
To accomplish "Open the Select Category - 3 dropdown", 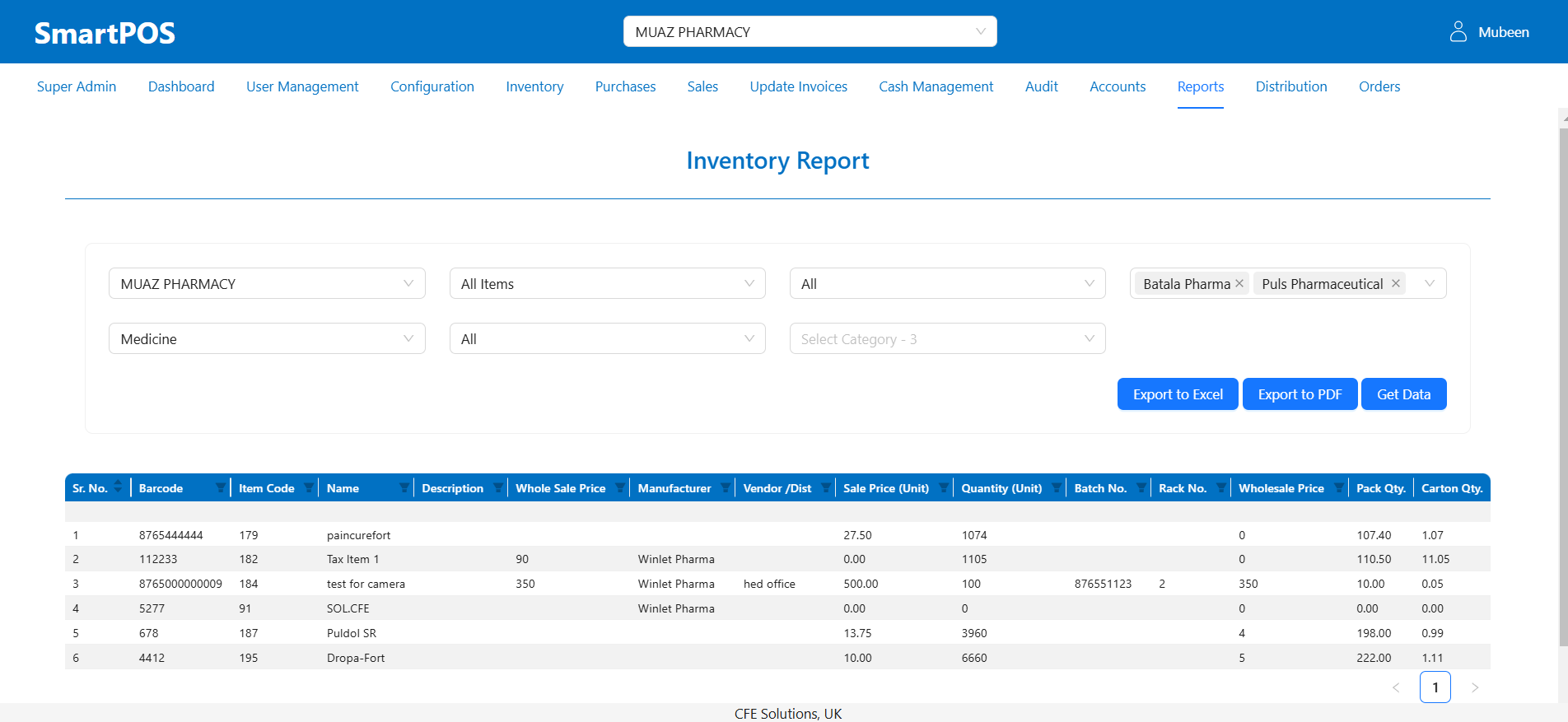I will [948, 338].
